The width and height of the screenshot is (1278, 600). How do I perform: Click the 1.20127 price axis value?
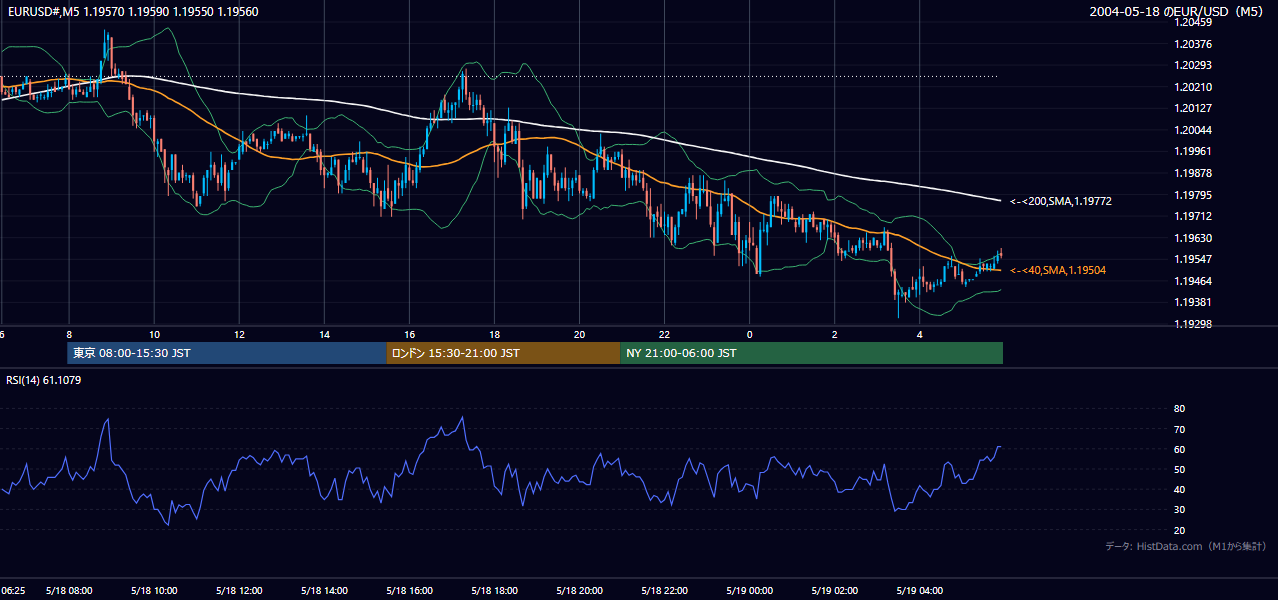pos(1194,108)
